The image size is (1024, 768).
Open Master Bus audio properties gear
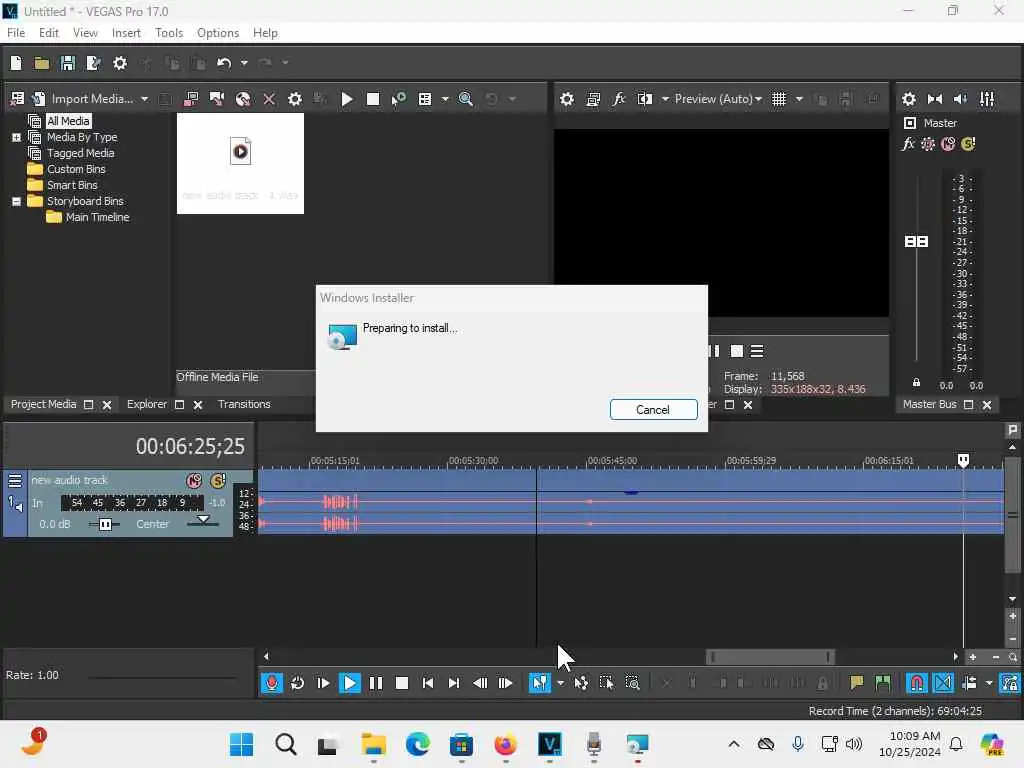pyautogui.click(x=908, y=99)
